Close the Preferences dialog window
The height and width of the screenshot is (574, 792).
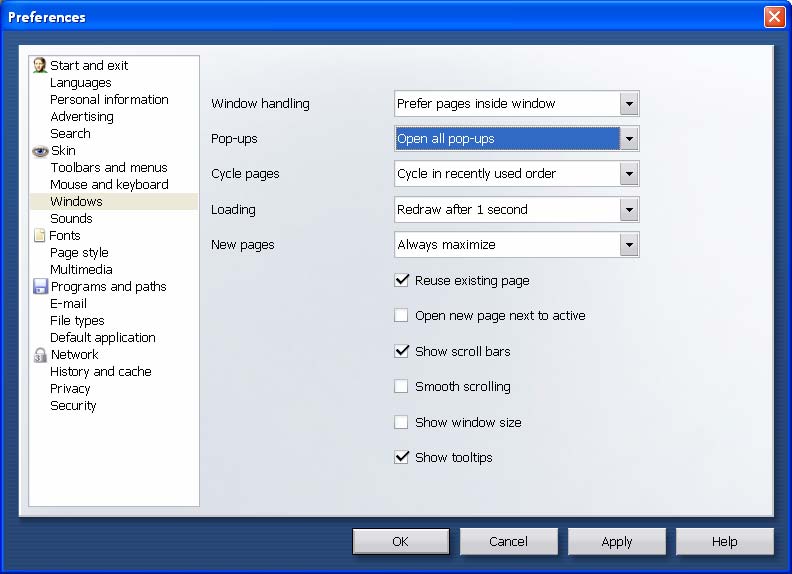[774, 17]
